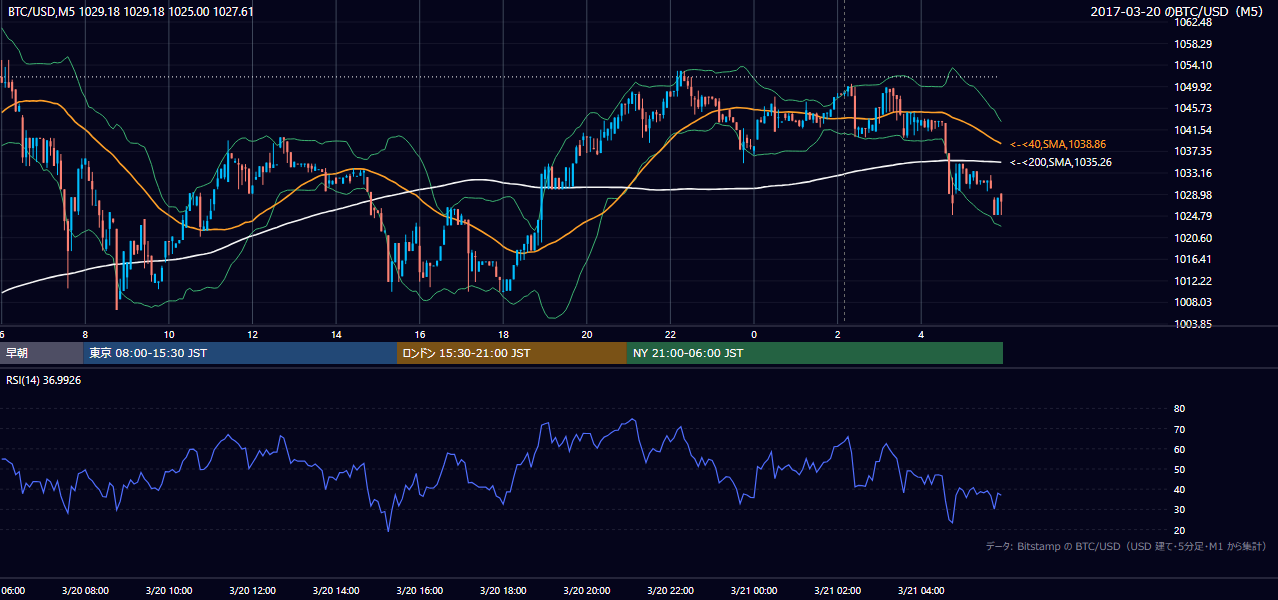Image resolution: width=1278 pixels, height=600 pixels.
Task: Click the RSI scale value 50
Action: point(1179,470)
